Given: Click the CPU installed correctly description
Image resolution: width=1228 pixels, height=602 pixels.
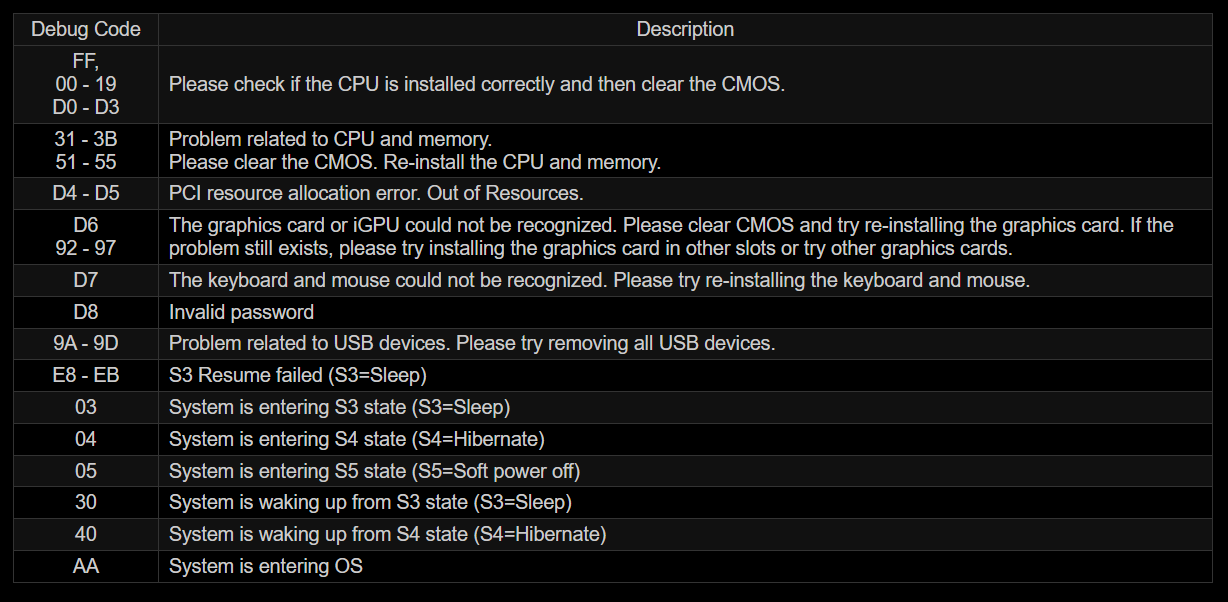Looking at the screenshot, I should [x=477, y=84].
